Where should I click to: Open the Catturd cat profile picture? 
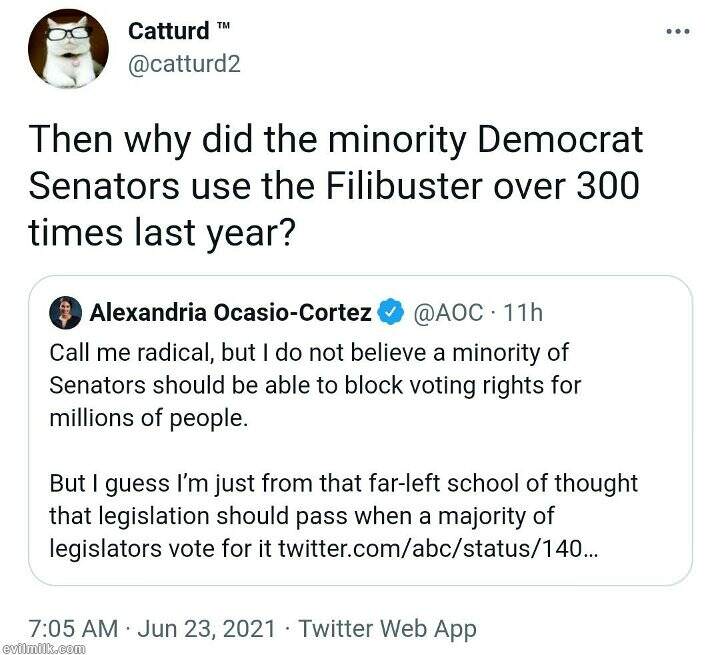point(68,49)
